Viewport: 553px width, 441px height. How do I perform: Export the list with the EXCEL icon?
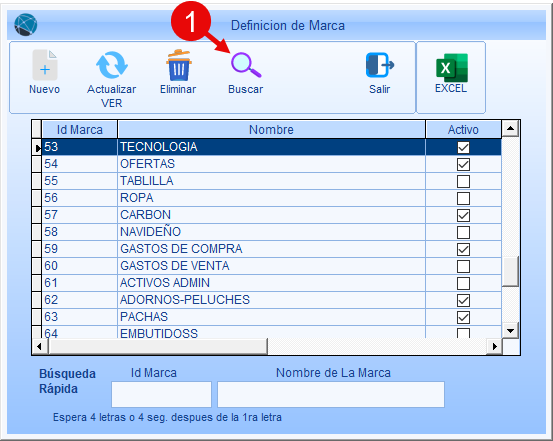(x=452, y=67)
